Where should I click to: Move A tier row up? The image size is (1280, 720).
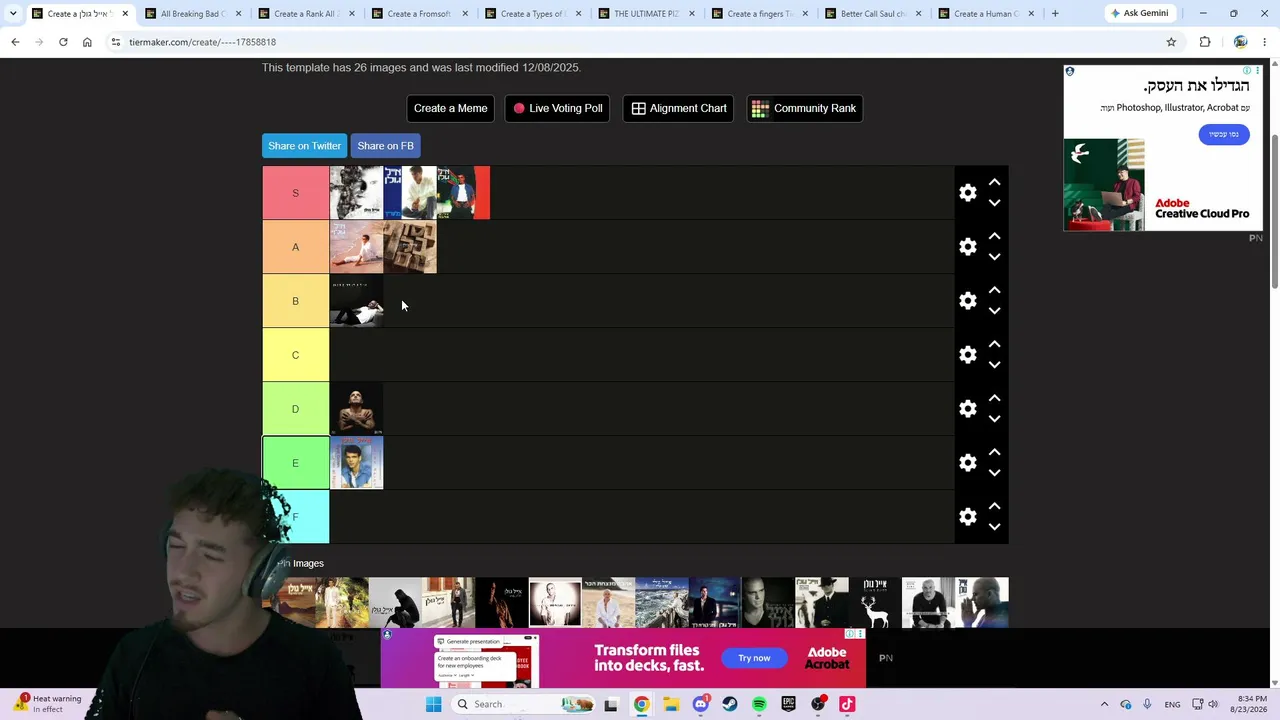coord(994,237)
